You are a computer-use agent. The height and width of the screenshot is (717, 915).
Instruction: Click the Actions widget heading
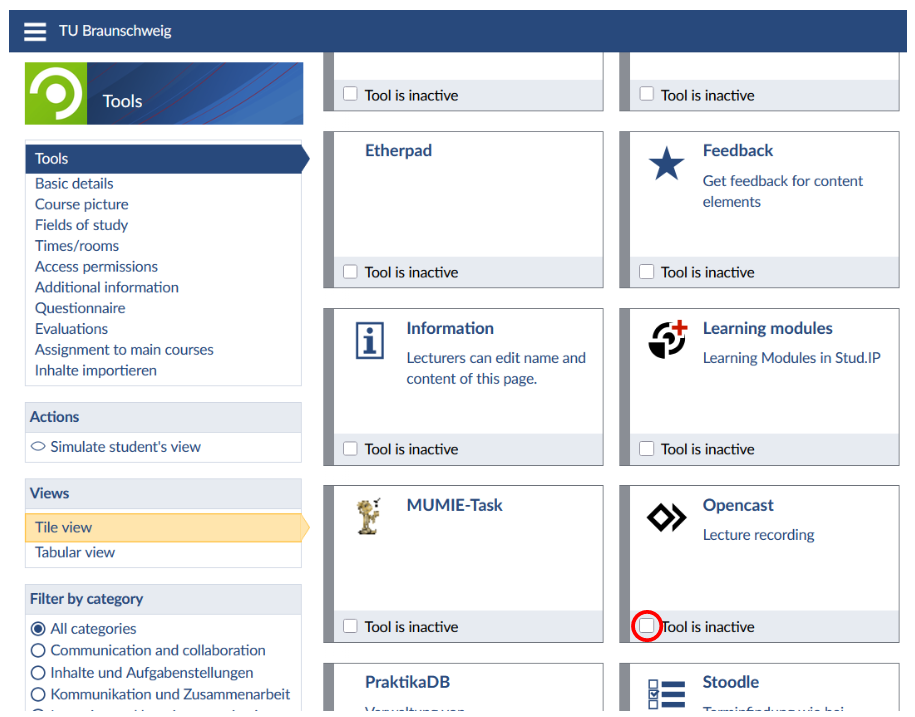pos(54,417)
